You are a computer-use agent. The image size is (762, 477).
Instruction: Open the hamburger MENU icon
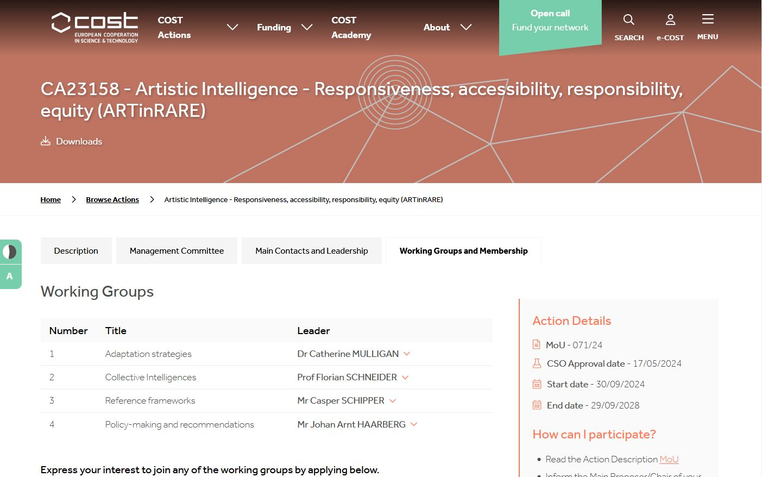[708, 19]
